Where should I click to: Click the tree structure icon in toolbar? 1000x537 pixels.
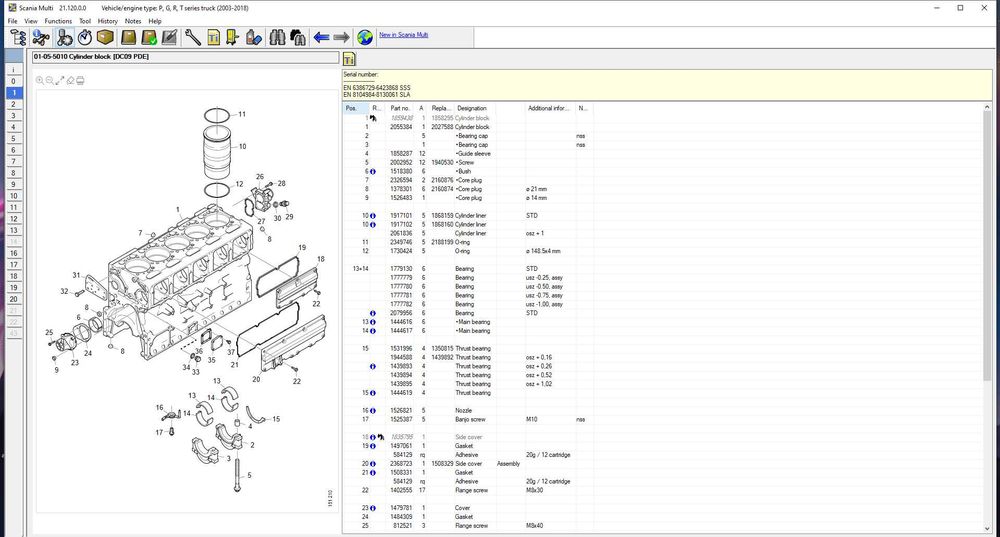tap(17, 38)
